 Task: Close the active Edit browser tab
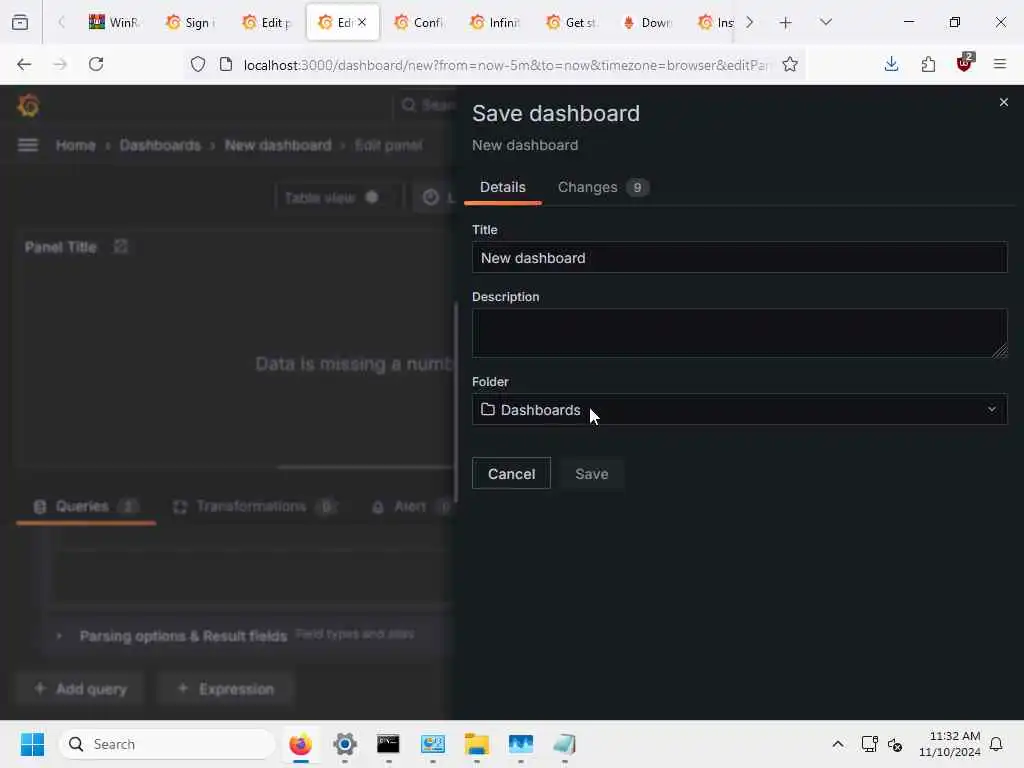[362, 22]
